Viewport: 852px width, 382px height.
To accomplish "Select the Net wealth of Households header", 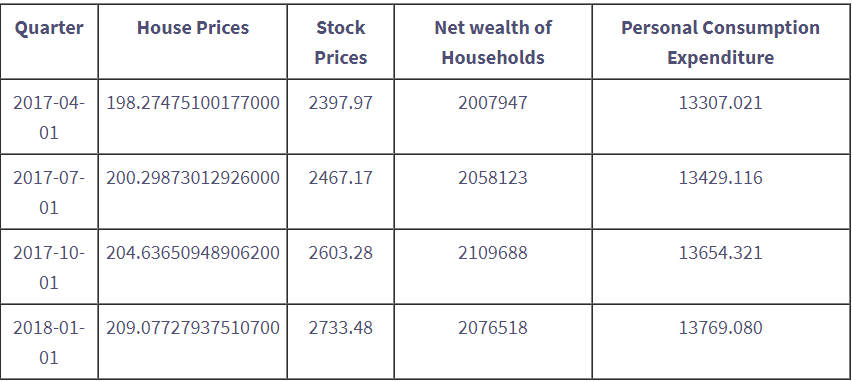I will [493, 42].
